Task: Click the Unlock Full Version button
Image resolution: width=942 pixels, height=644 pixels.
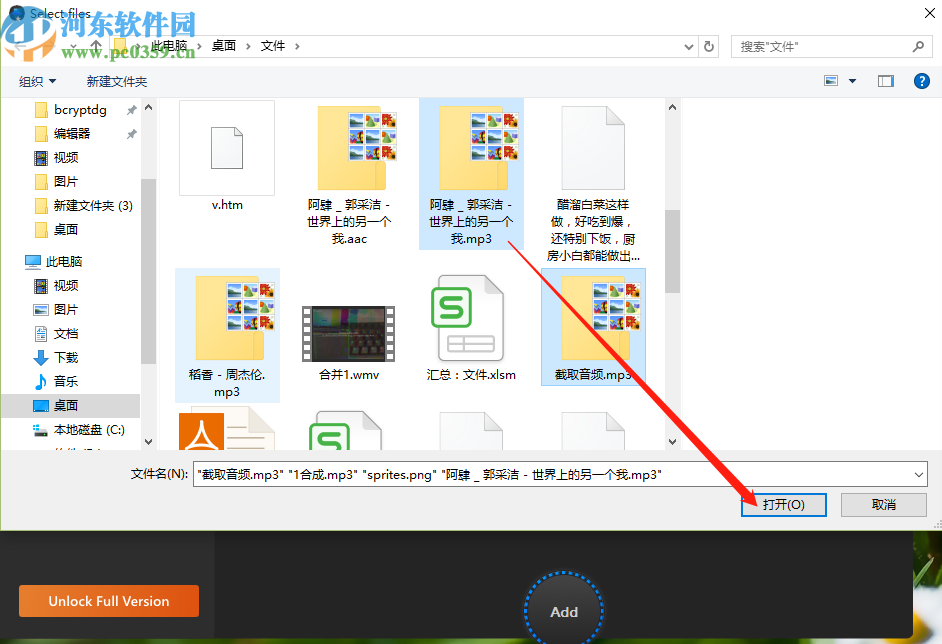Action: click(x=109, y=601)
